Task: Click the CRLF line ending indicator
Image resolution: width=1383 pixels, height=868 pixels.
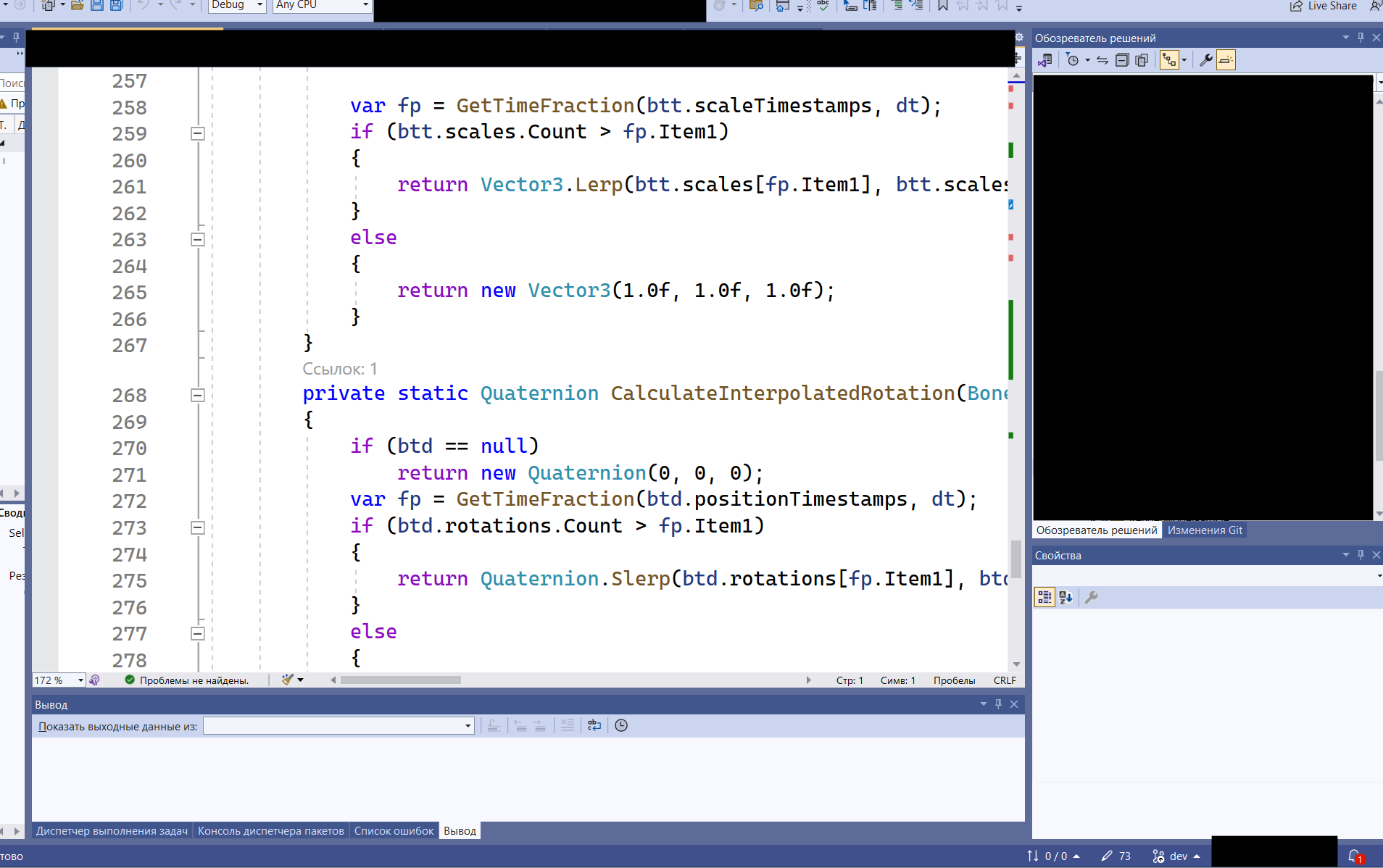Action: 1005,680
